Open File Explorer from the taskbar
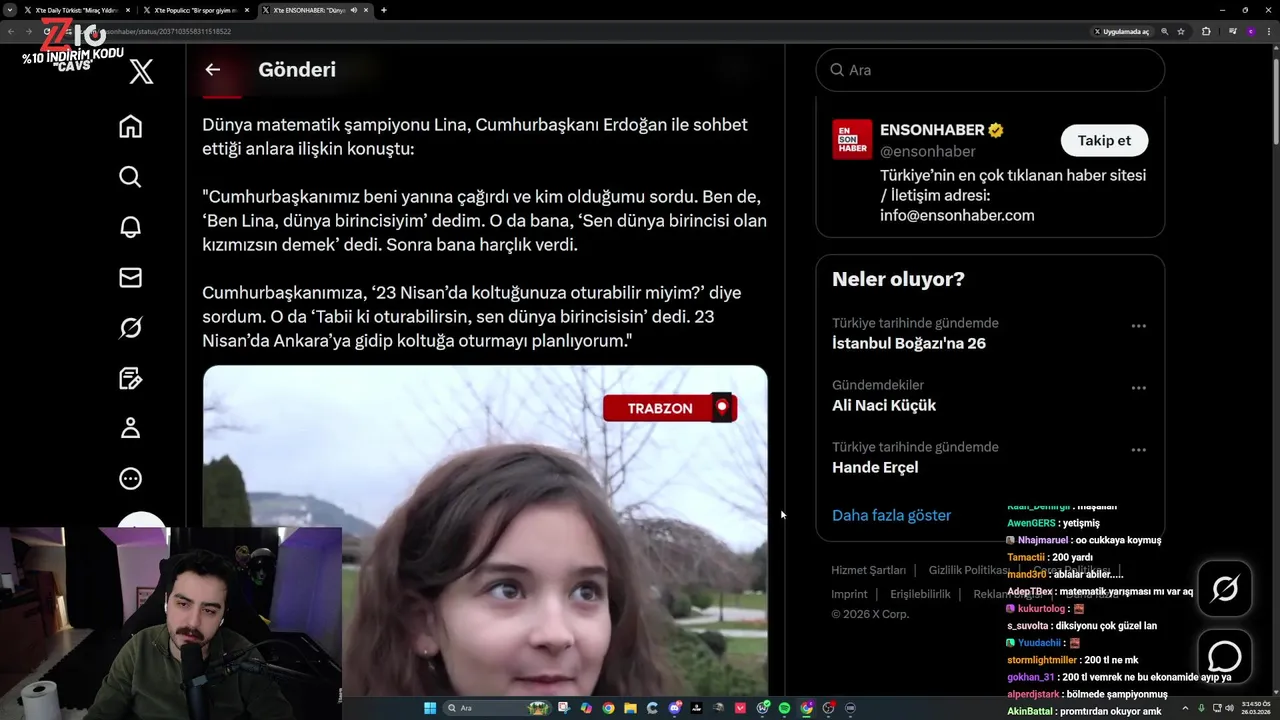 (630, 708)
